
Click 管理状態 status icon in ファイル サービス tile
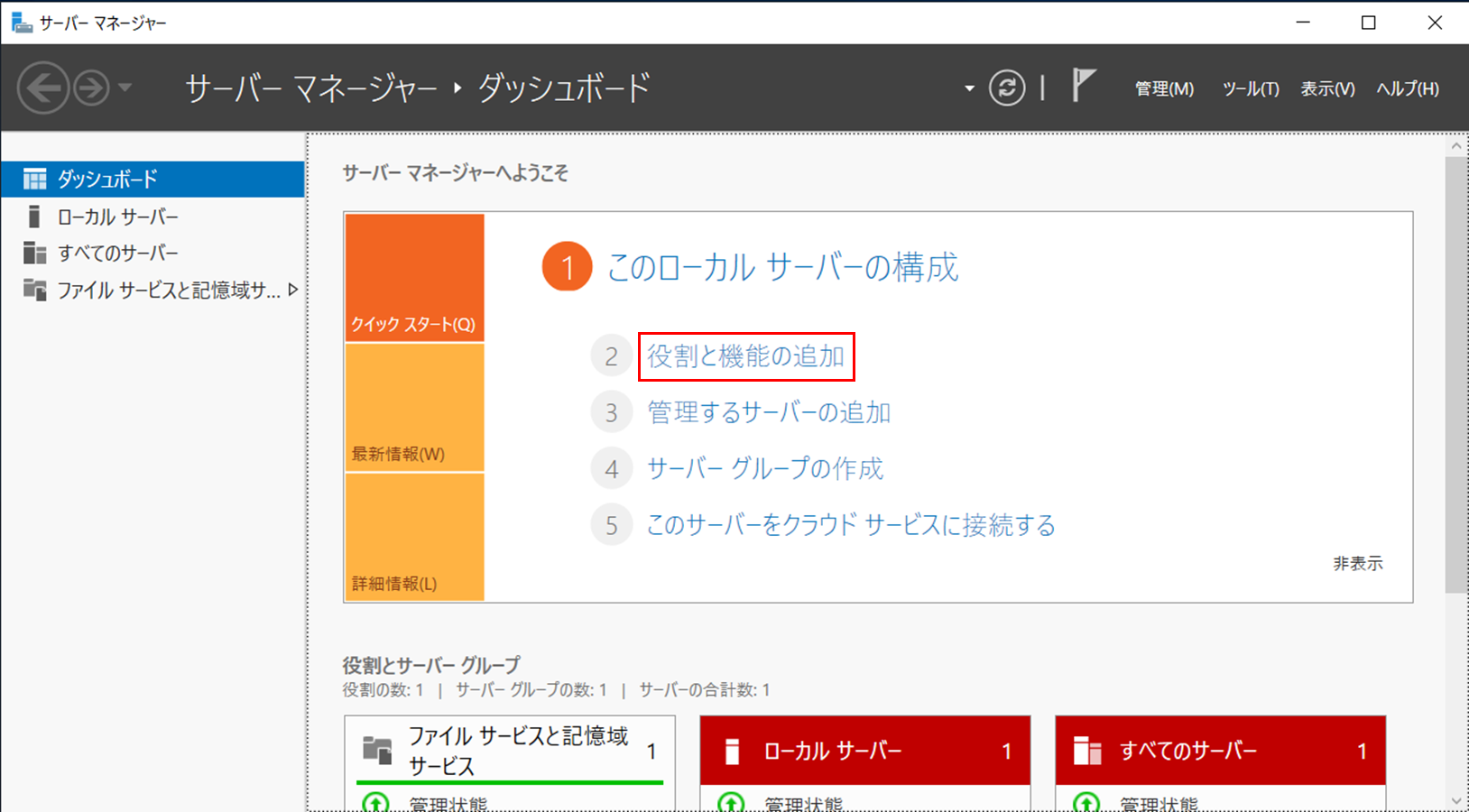pyautogui.click(x=375, y=802)
